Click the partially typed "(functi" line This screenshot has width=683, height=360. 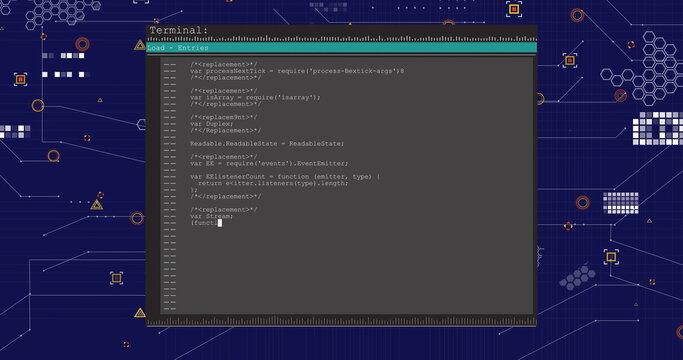pos(203,223)
